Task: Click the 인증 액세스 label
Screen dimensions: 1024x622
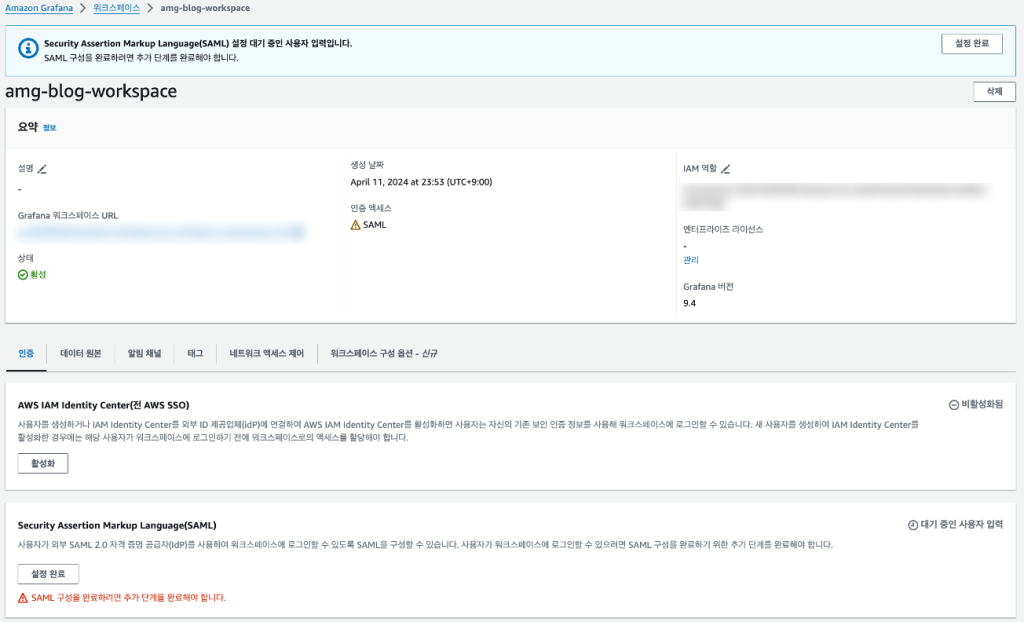Action: click(x=371, y=208)
